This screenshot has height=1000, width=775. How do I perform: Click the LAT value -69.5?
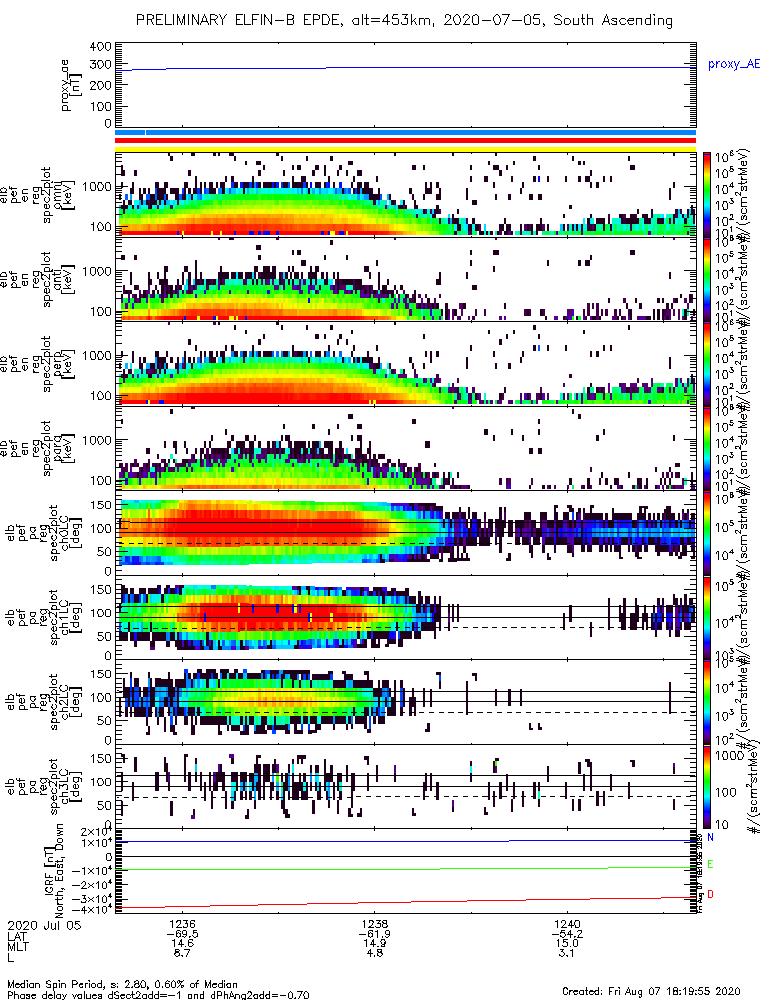click(x=182, y=934)
